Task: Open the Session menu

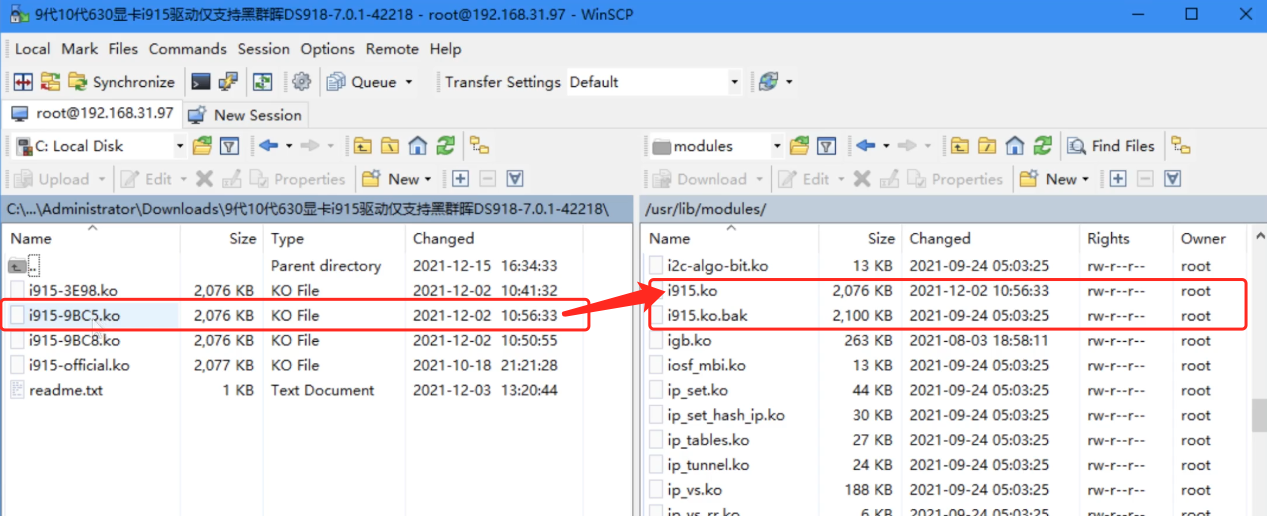Action: point(264,49)
